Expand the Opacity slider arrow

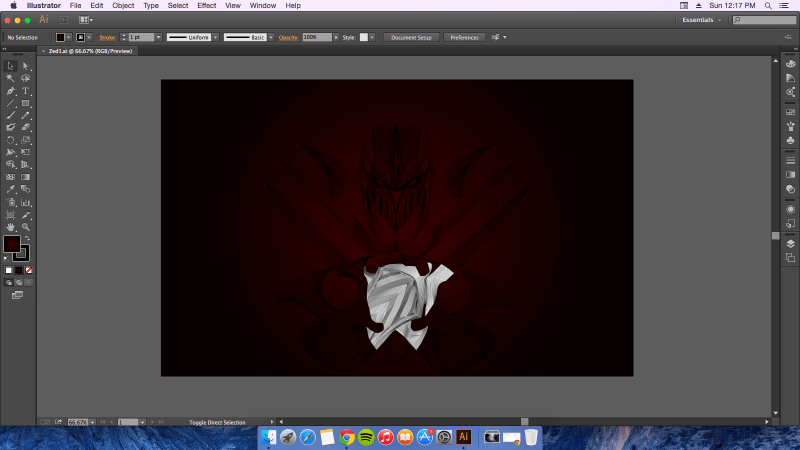[x=336, y=37]
